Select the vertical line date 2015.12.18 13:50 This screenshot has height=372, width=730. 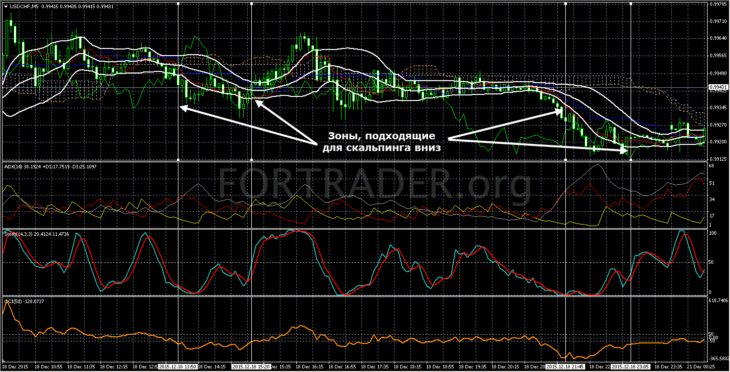[x=178, y=367]
